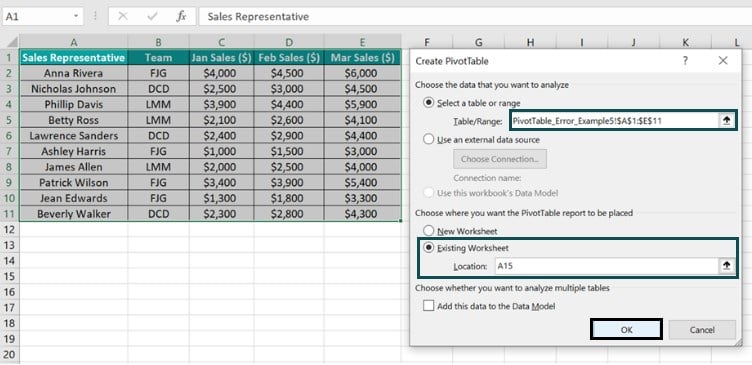Image resolution: width=752 pixels, height=365 pixels.
Task: Click the Insert Function fx icon
Action: click(x=181, y=16)
